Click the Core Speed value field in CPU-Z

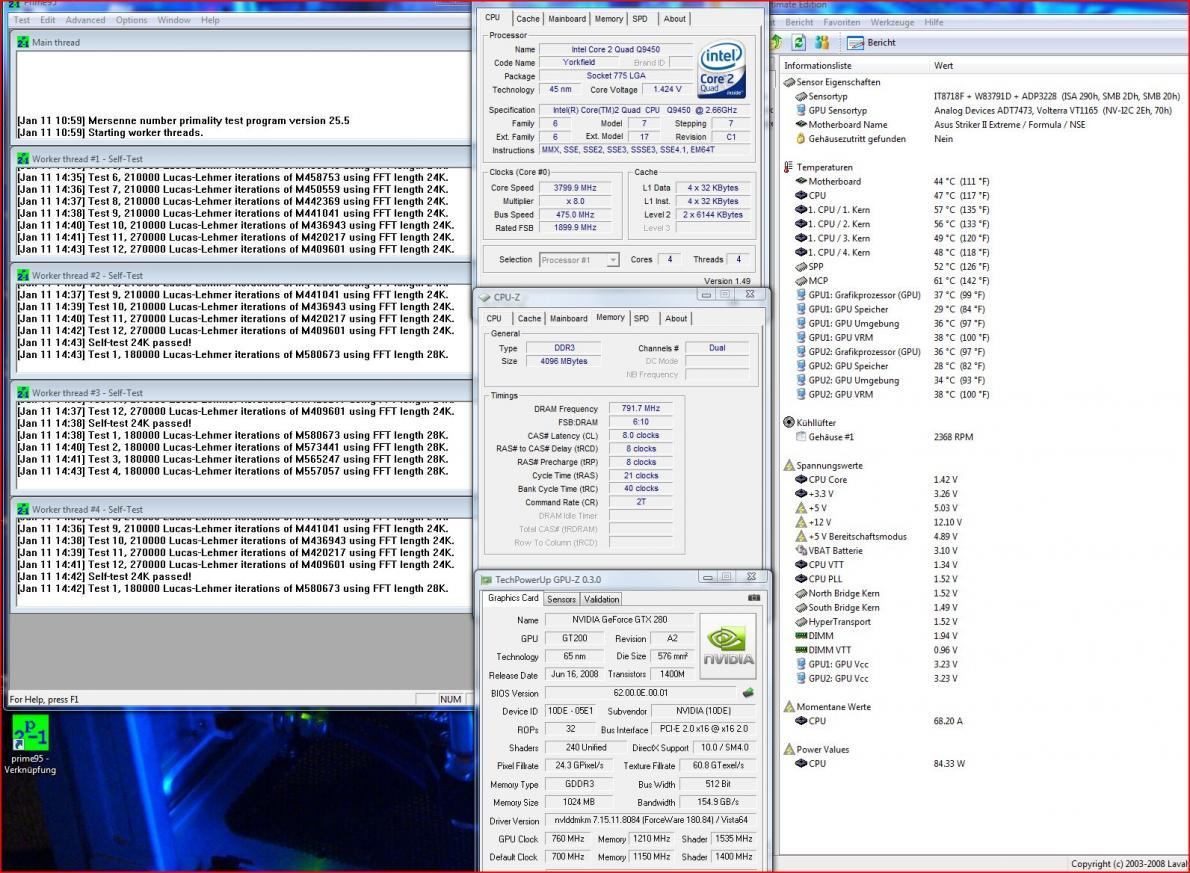[575, 188]
